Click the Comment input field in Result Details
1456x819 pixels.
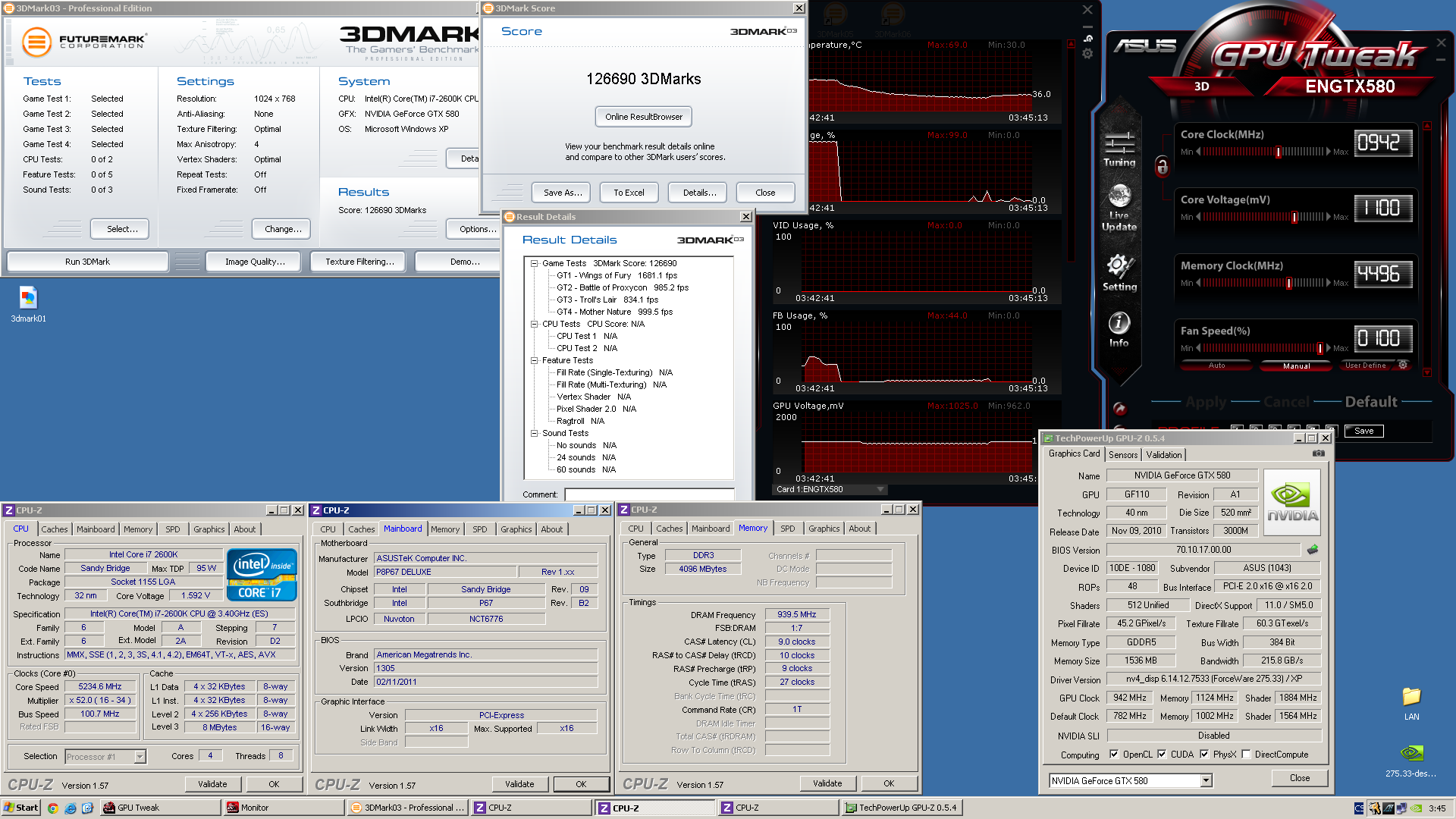point(648,494)
